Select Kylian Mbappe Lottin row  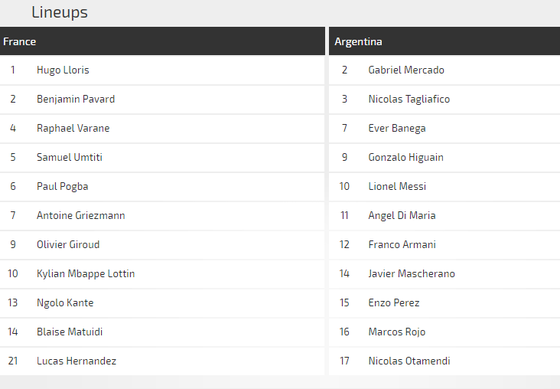pyautogui.click(x=162, y=274)
